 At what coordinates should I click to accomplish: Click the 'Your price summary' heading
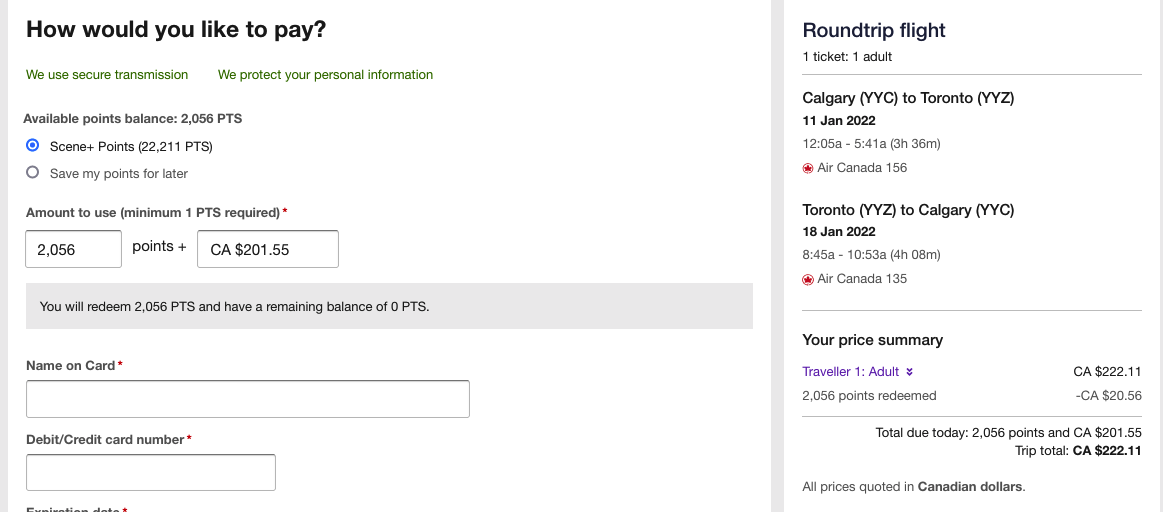pos(872,340)
